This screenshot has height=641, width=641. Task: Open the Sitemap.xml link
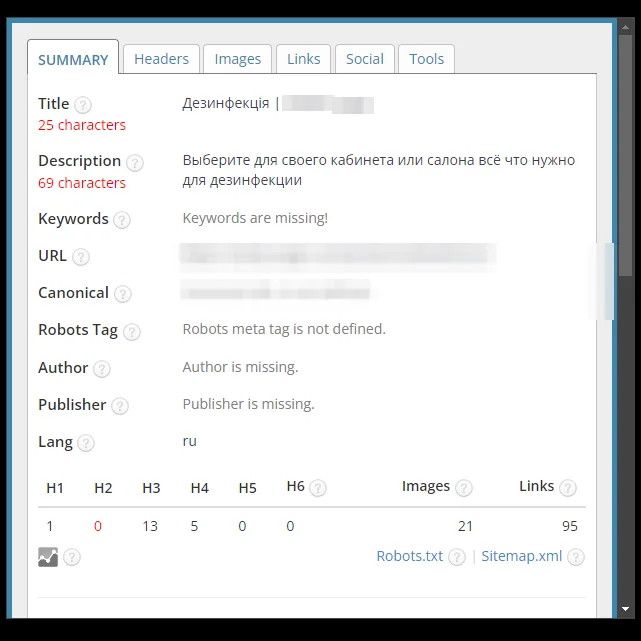(522, 556)
